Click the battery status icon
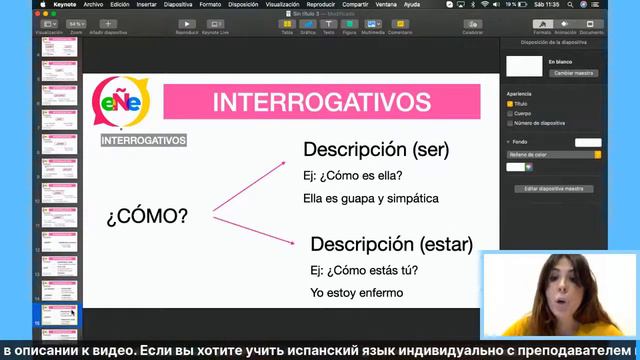Viewport: 640px width, 360px height. 522,4
